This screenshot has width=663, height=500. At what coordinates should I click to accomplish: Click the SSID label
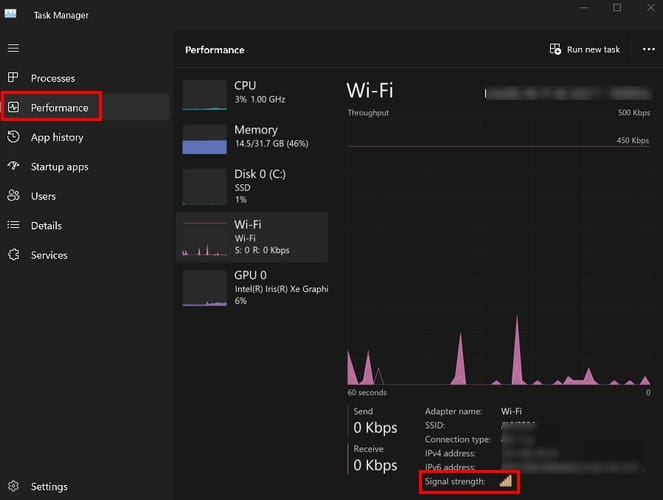click(x=435, y=425)
